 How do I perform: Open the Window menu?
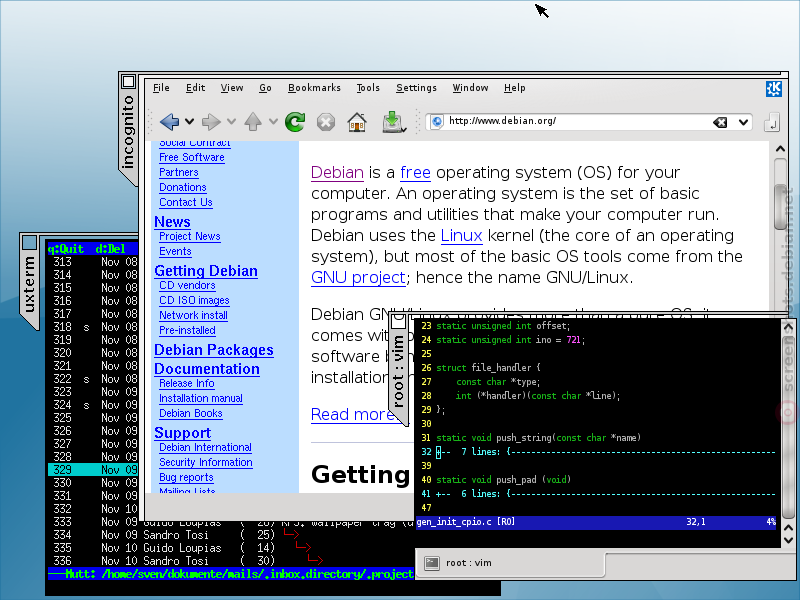pos(470,88)
